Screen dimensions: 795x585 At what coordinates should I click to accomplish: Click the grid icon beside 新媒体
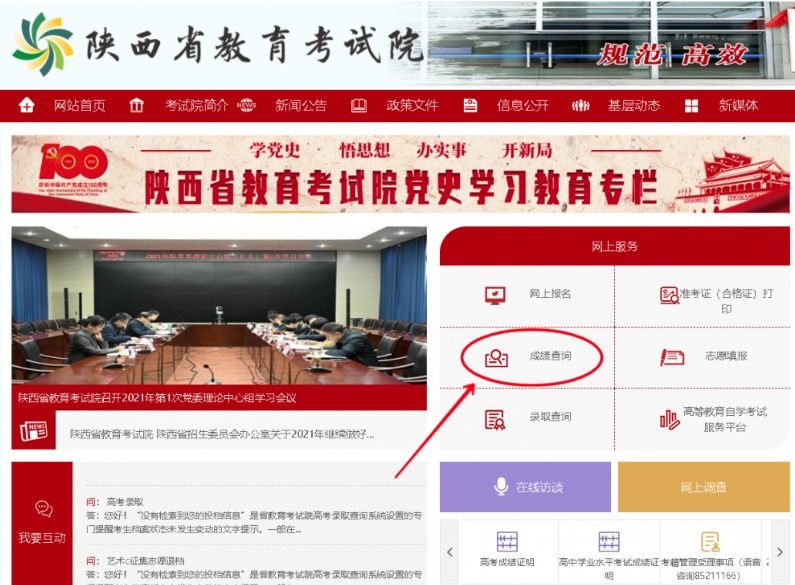tap(691, 106)
